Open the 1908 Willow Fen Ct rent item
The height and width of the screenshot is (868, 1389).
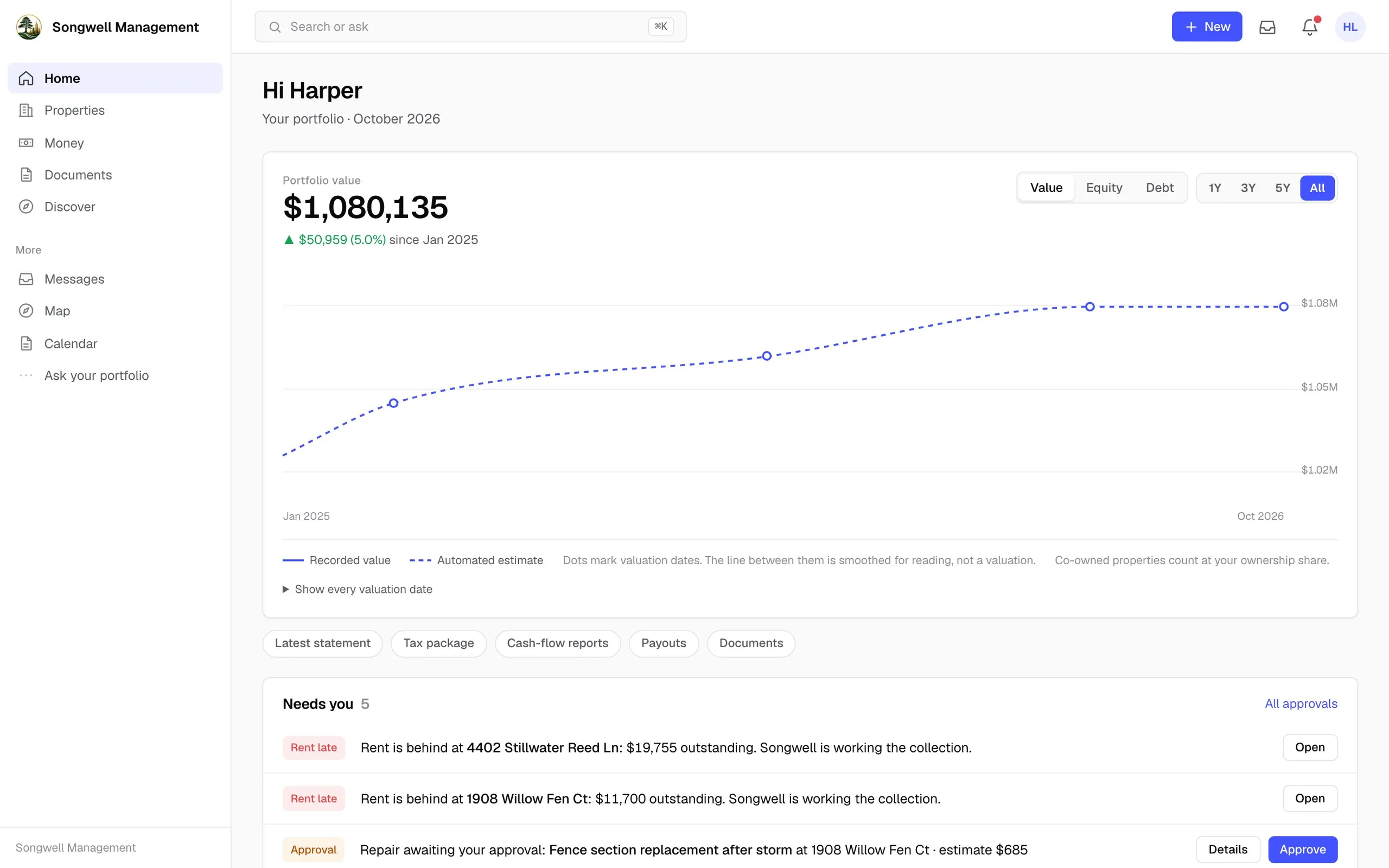coord(1310,798)
